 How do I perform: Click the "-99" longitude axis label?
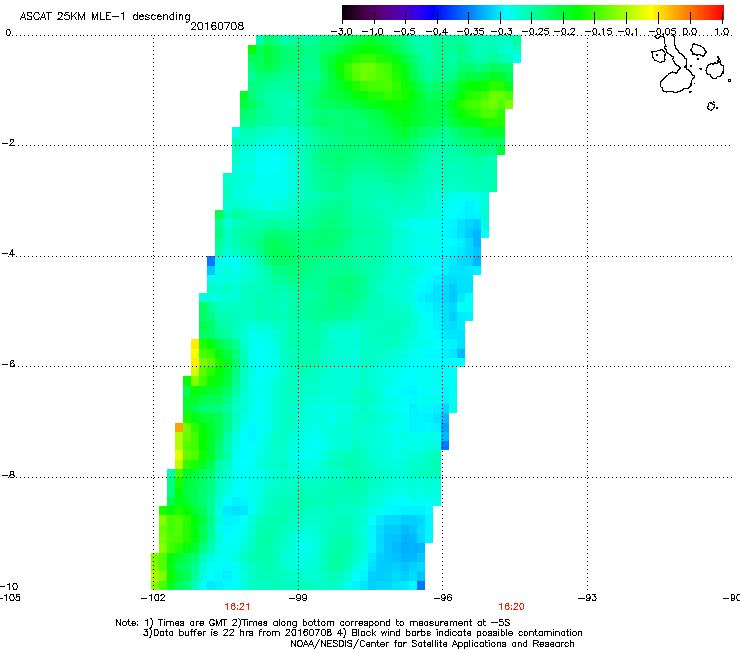298,598
